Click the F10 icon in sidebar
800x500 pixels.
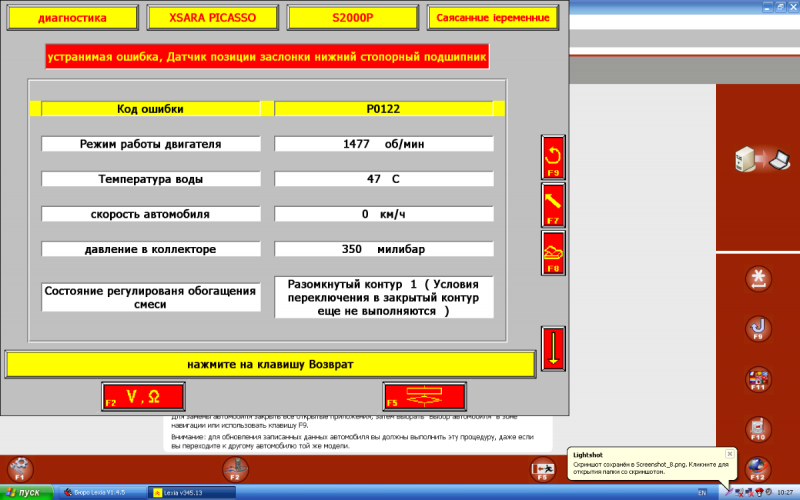[x=758, y=430]
